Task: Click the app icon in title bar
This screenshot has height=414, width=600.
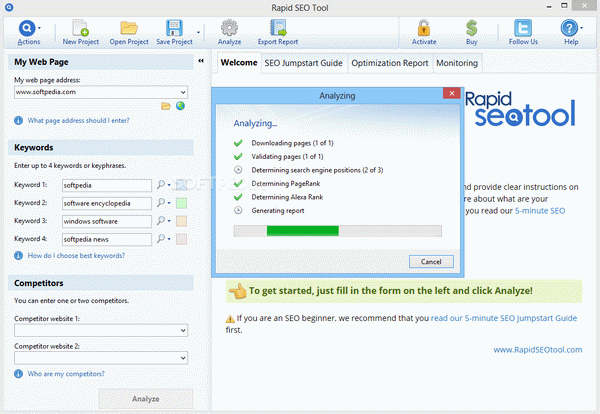Action: [9, 7]
